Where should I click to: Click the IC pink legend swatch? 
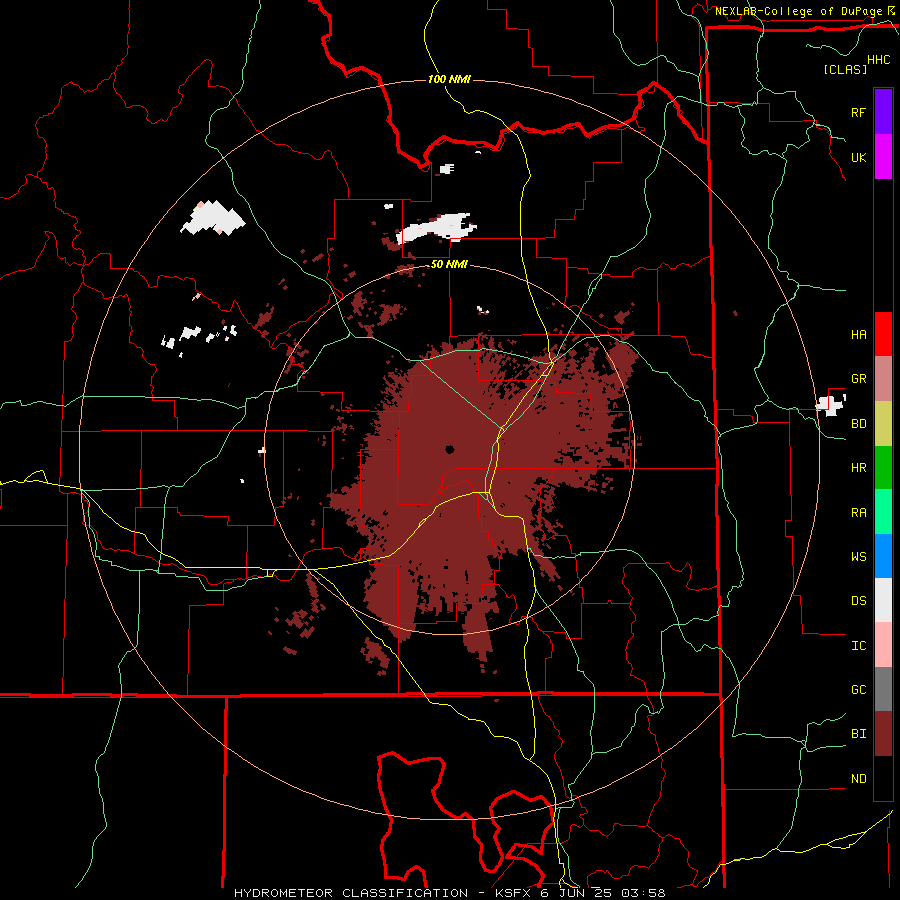click(x=883, y=645)
